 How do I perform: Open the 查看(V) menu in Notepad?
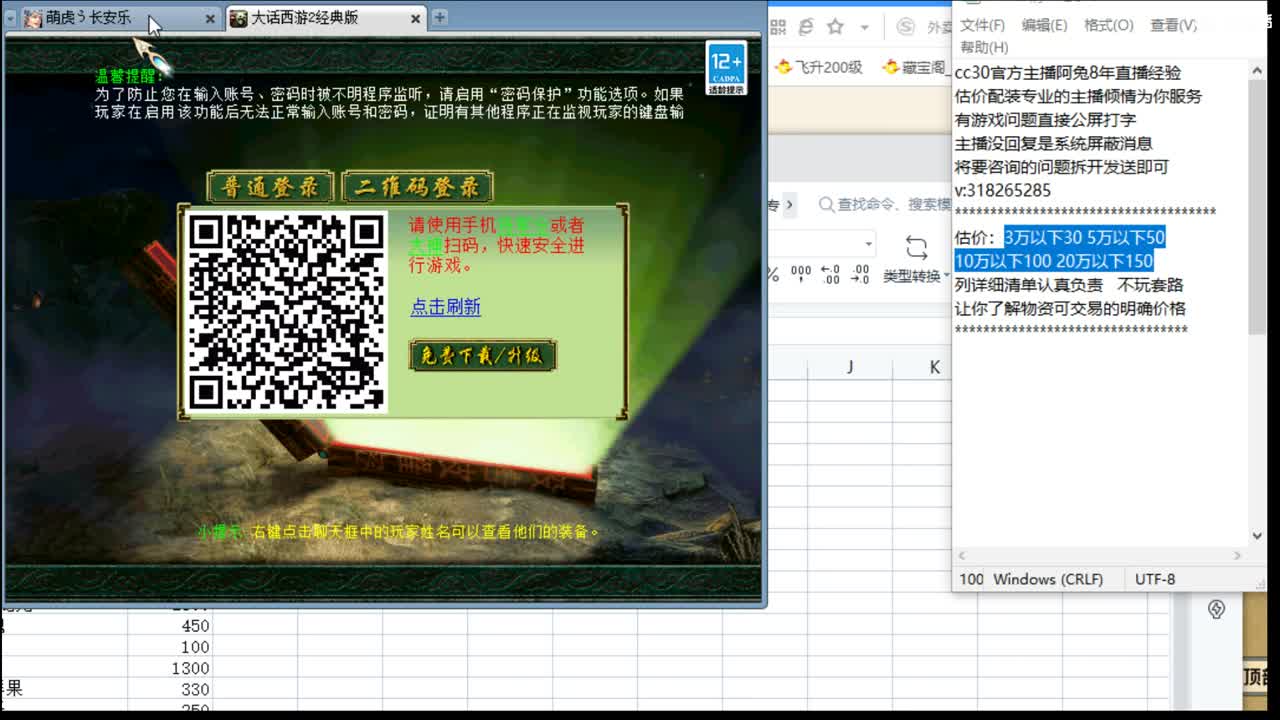1174,25
